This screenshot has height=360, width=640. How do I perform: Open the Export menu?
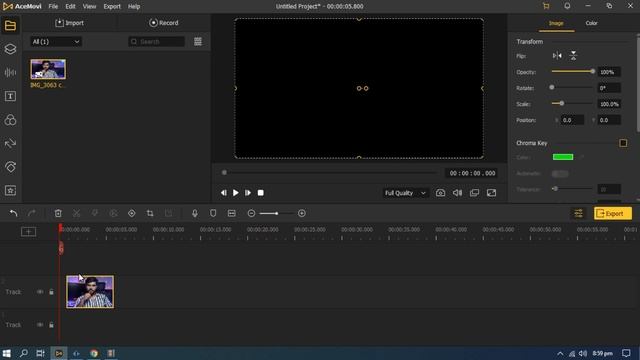112,7
